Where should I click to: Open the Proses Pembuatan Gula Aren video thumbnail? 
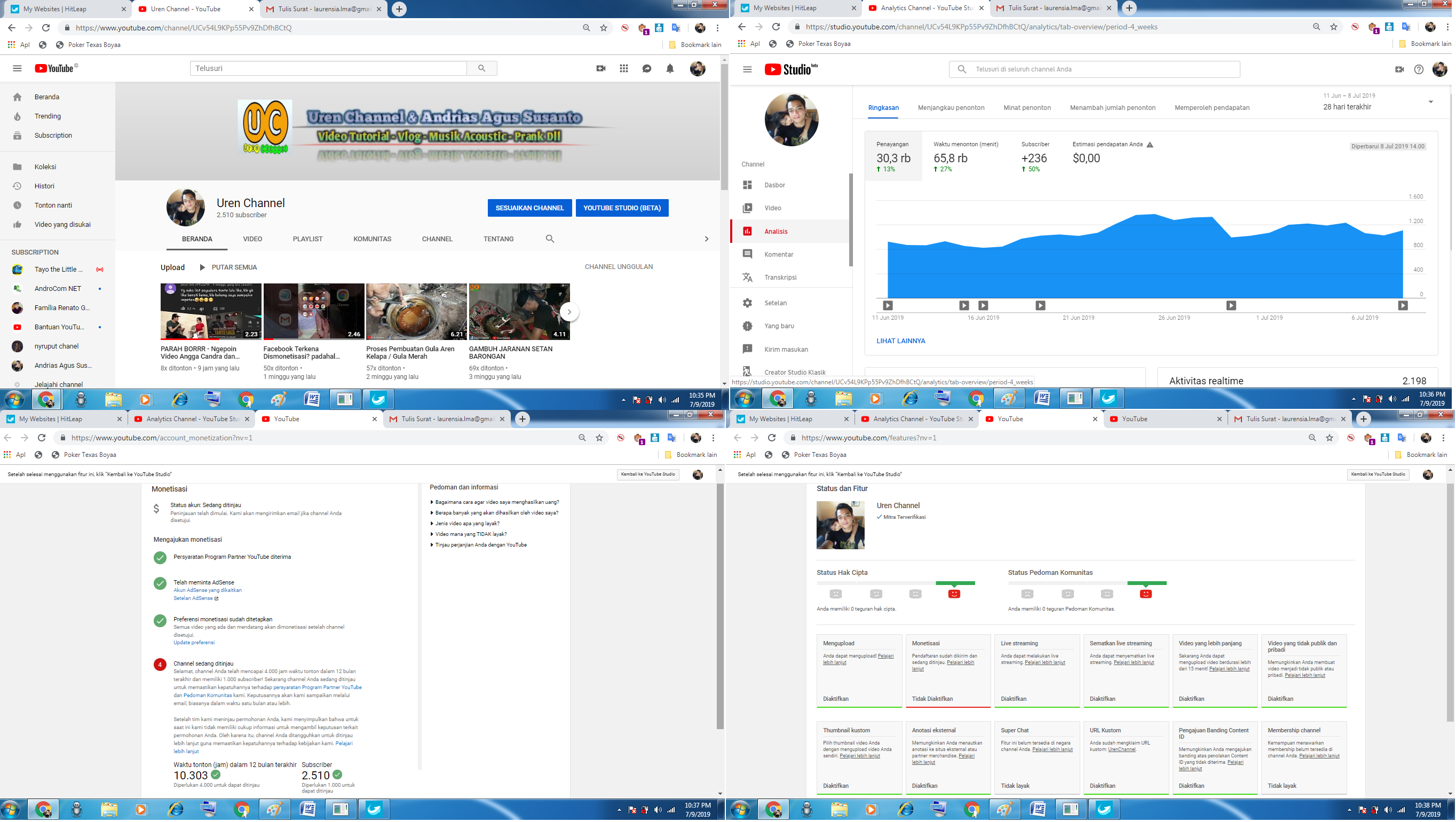(416, 312)
